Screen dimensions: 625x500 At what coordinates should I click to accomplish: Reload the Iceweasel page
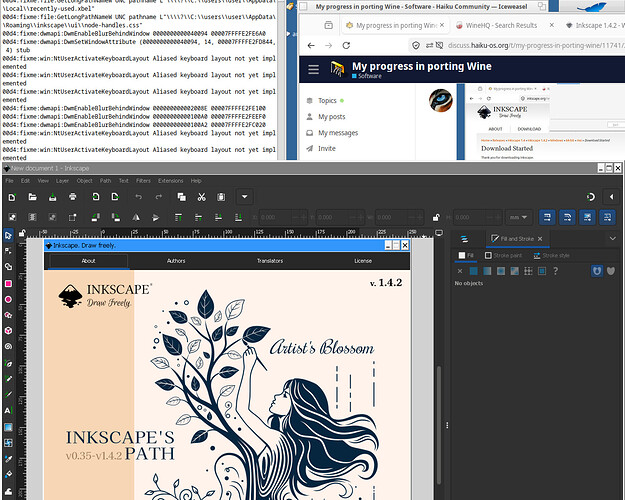tap(346, 45)
